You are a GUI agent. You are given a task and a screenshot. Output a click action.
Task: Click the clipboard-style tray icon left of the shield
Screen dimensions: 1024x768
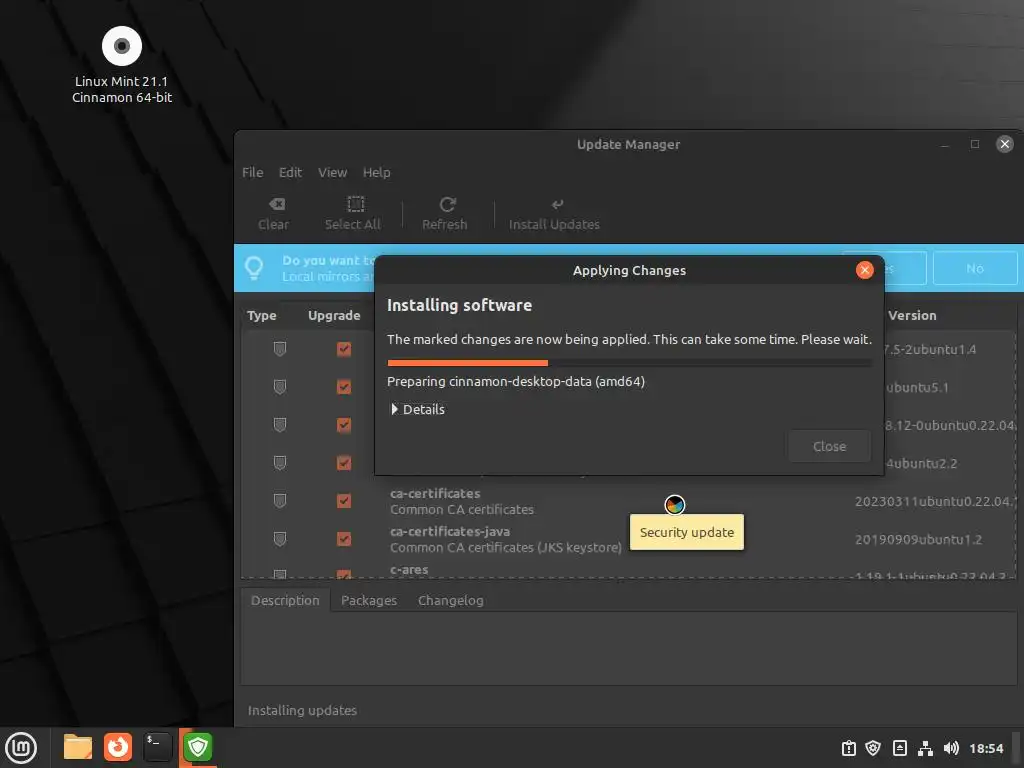coord(848,748)
